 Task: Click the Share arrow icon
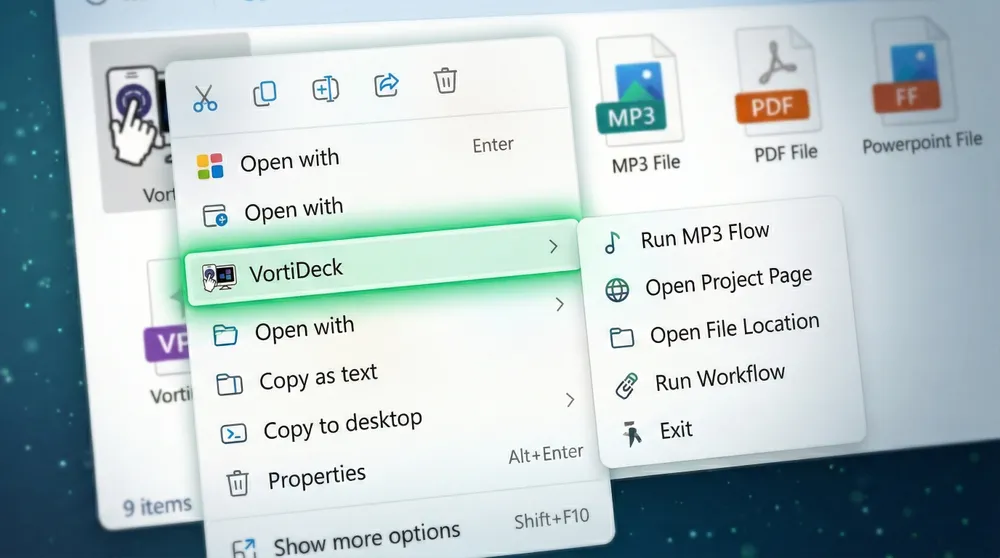tap(386, 85)
